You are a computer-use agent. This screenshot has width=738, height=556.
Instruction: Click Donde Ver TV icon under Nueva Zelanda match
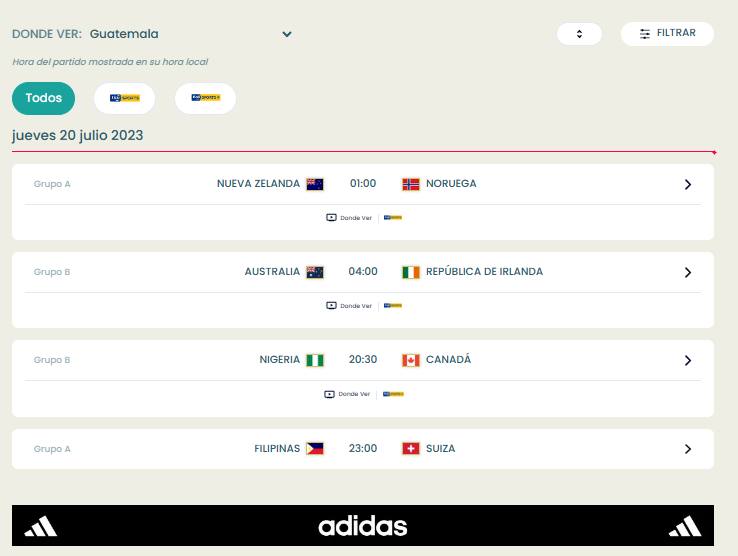click(x=331, y=218)
